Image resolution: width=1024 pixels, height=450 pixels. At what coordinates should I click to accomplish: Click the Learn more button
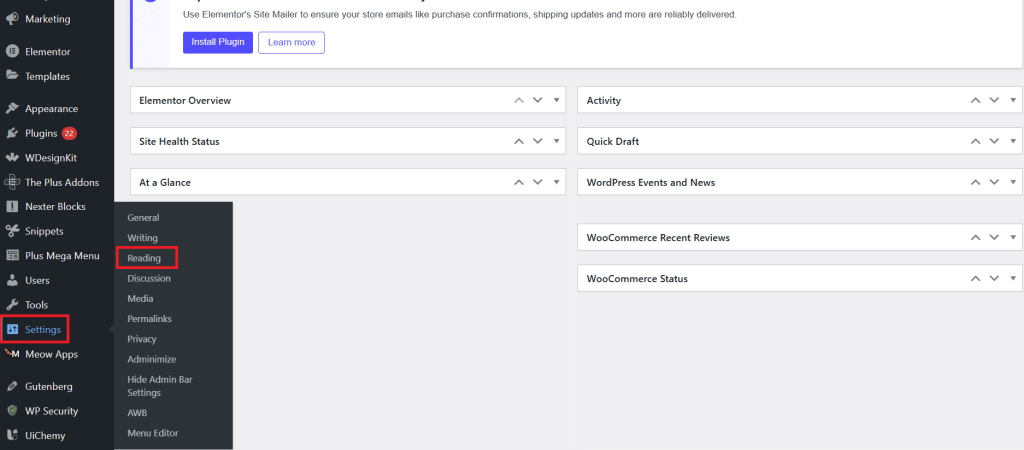(x=291, y=42)
